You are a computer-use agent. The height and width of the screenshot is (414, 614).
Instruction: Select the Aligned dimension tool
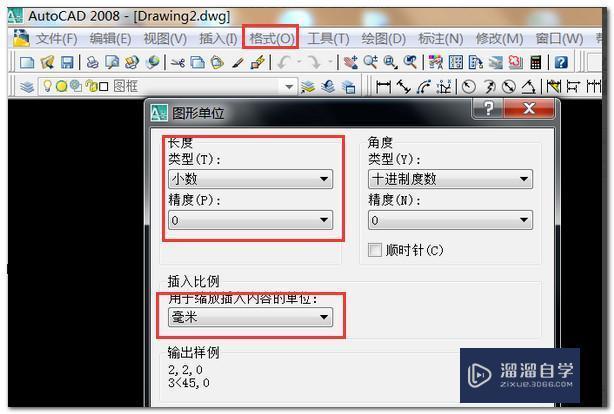pyautogui.click(x=403, y=87)
